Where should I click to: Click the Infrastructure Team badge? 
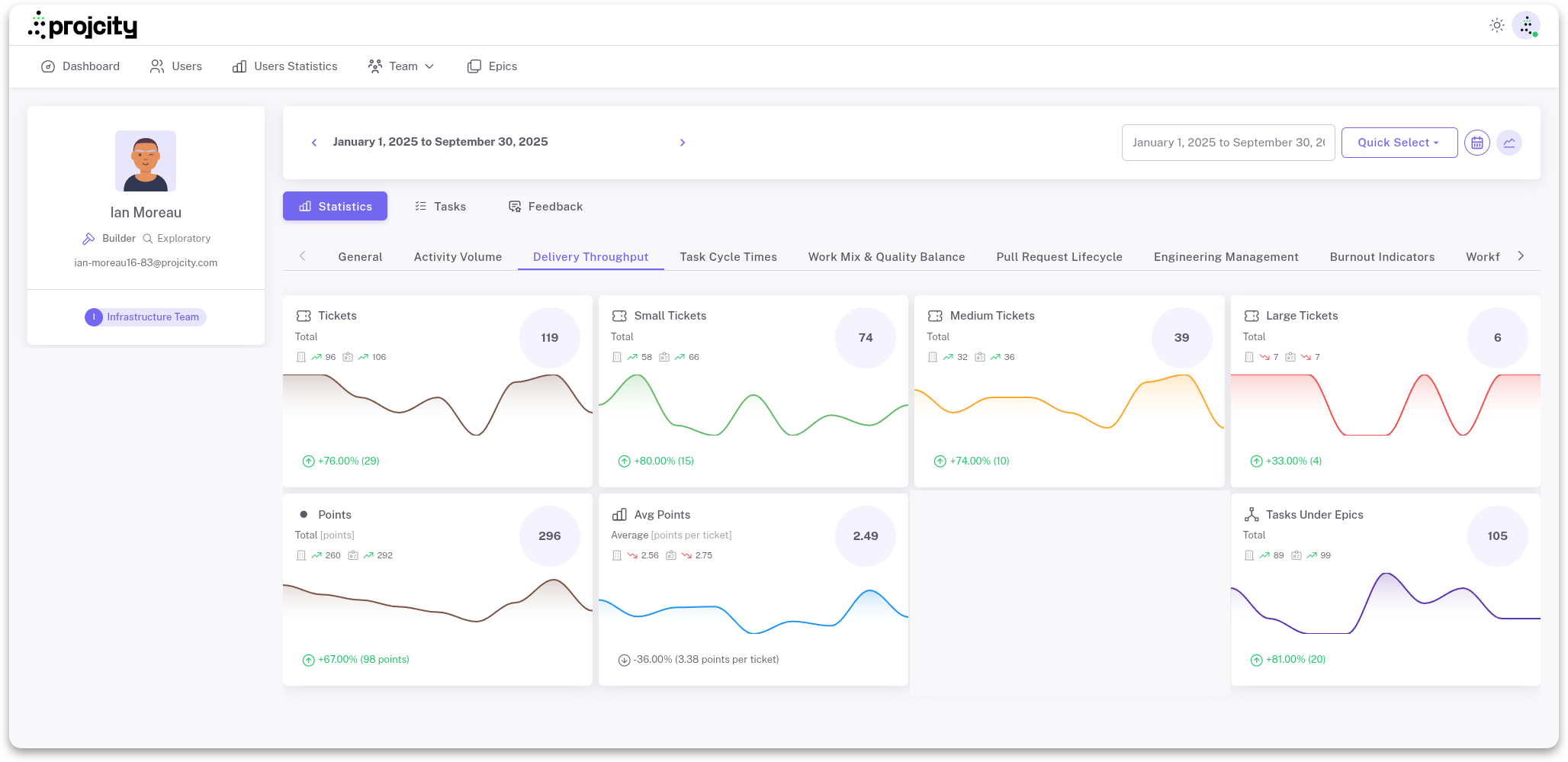click(x=145, y=317)
